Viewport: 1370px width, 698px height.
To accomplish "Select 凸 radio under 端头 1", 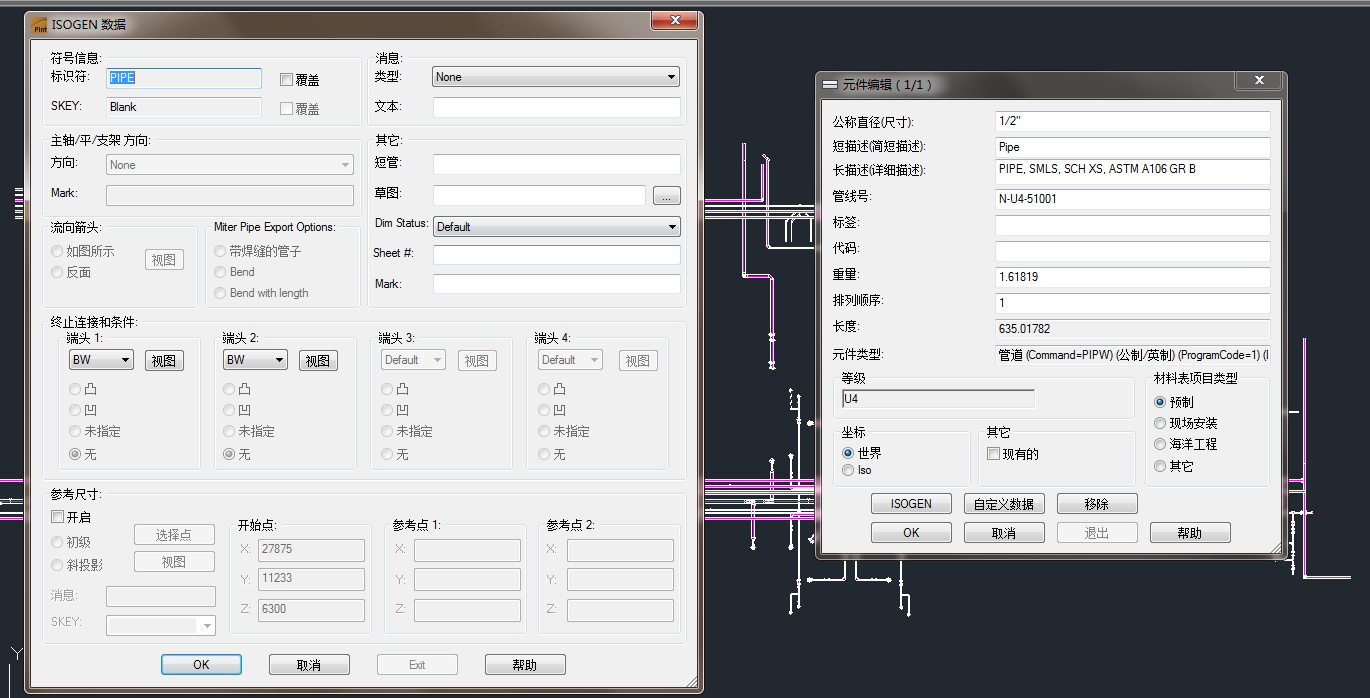I will 75,389.
